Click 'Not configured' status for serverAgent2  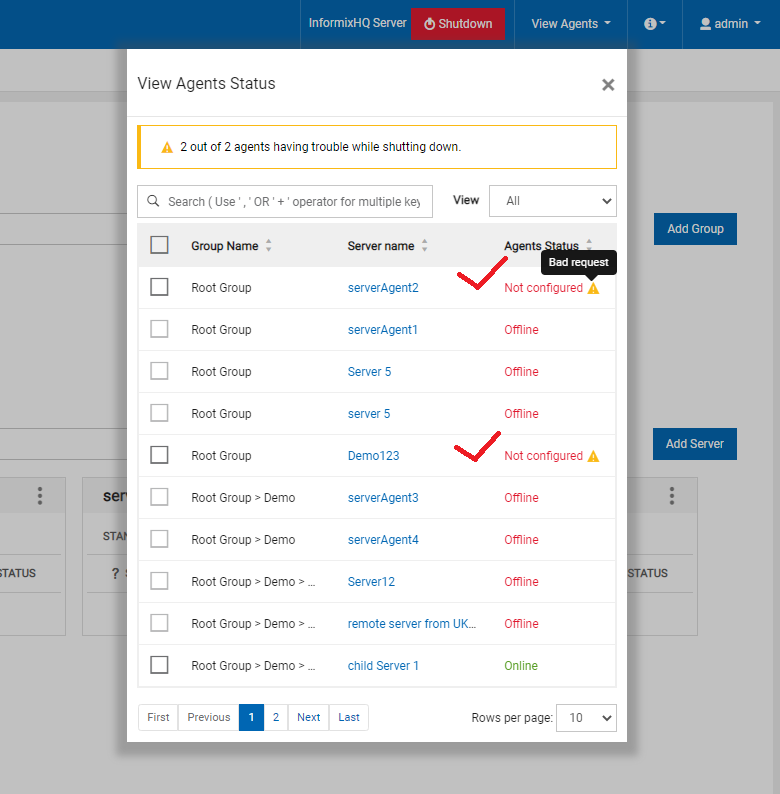(543, 288)
